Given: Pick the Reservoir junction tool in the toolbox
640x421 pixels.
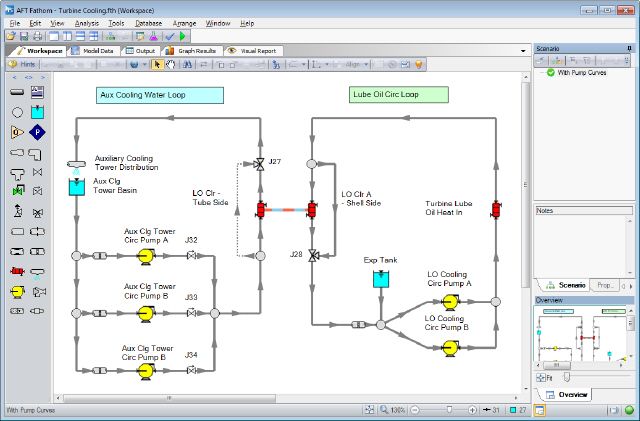Looking at the screenshot, I should 37,112.
